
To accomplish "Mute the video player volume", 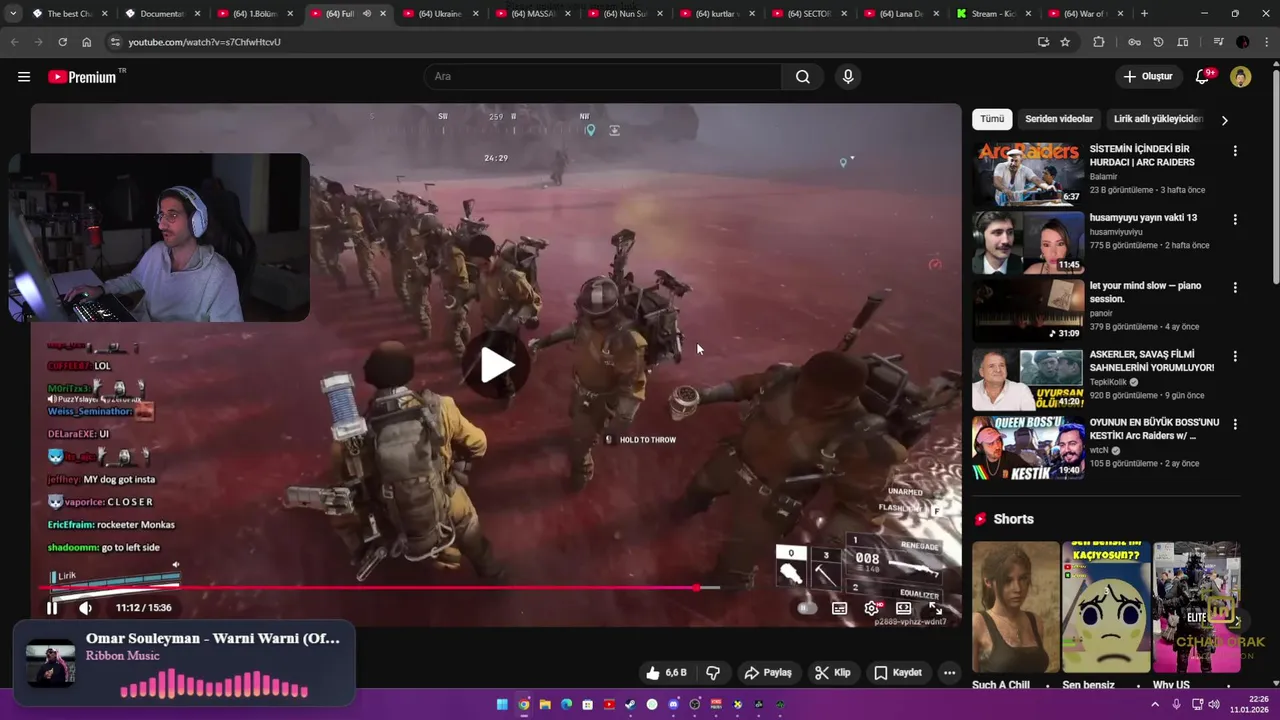I will [86, 607].
